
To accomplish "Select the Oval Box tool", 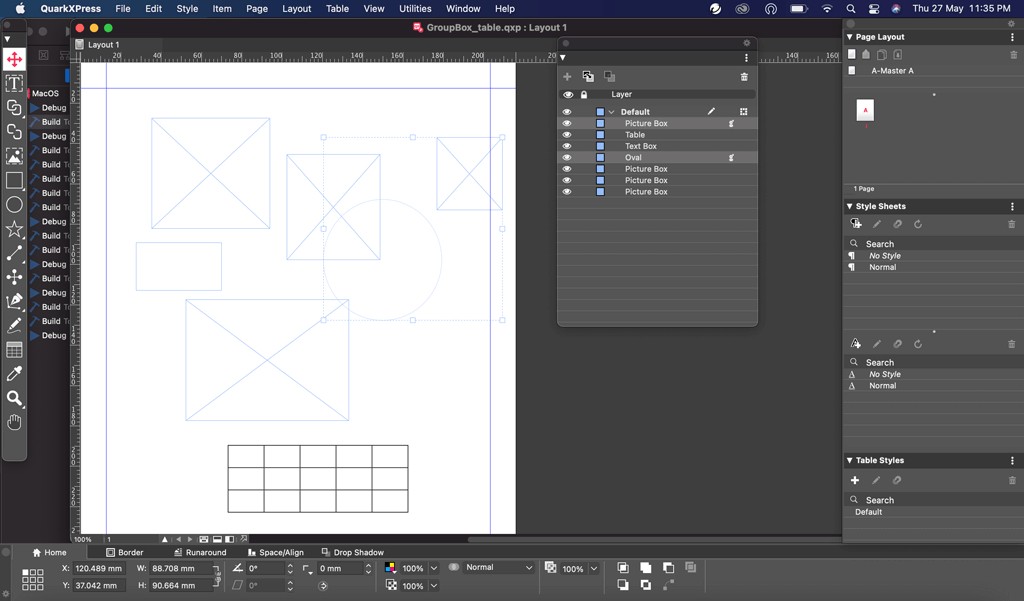I will [14, 204].
